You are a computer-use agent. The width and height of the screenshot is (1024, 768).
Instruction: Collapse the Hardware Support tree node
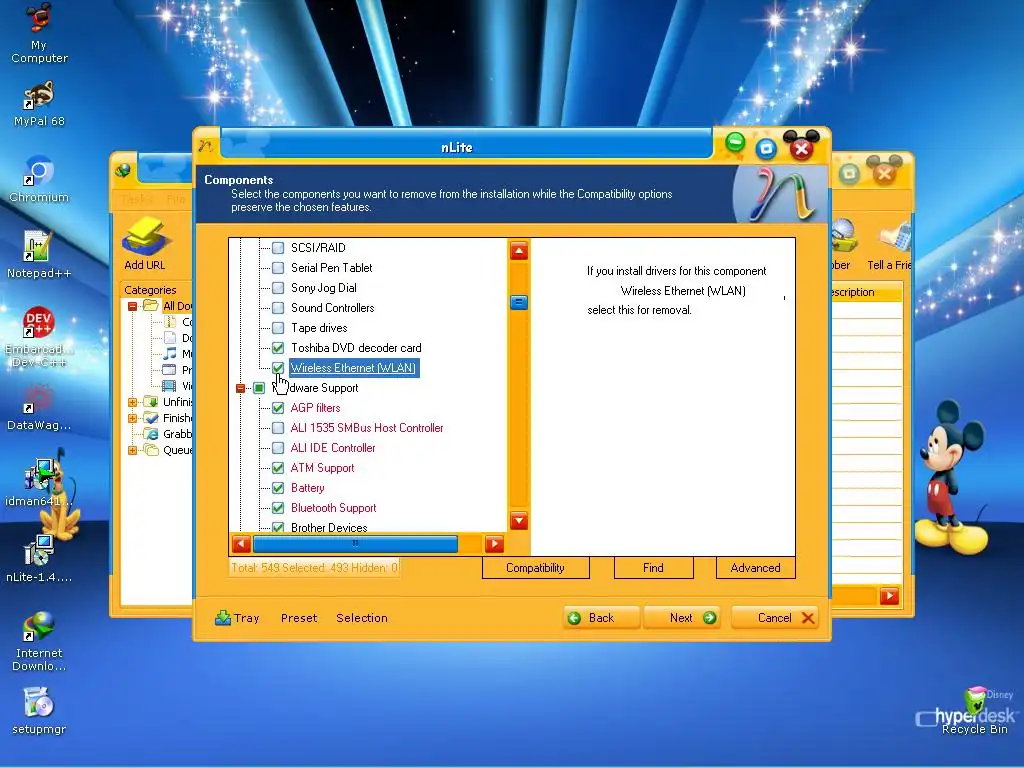240,388
